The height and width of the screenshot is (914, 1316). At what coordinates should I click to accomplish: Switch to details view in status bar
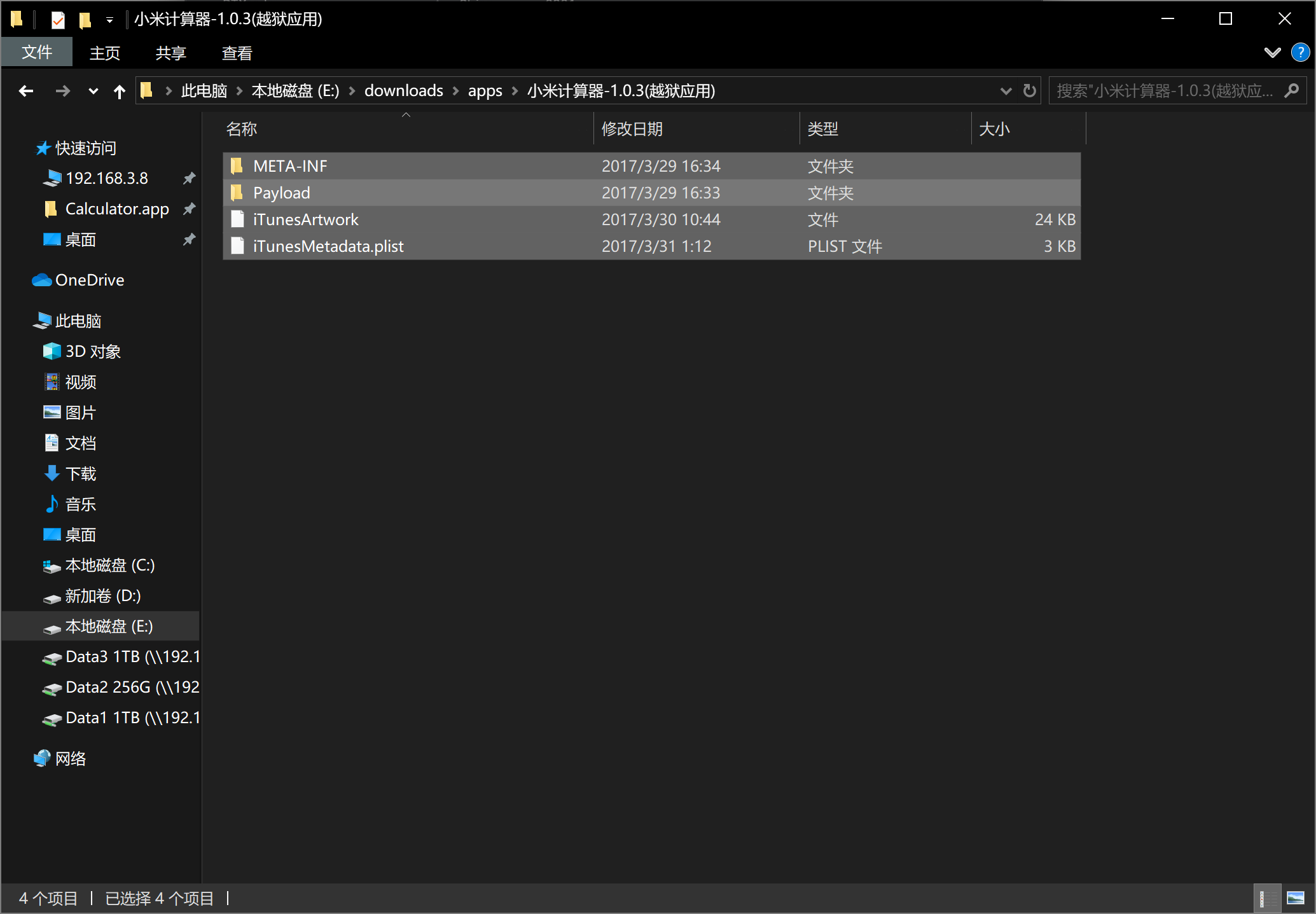point(1266,898)
